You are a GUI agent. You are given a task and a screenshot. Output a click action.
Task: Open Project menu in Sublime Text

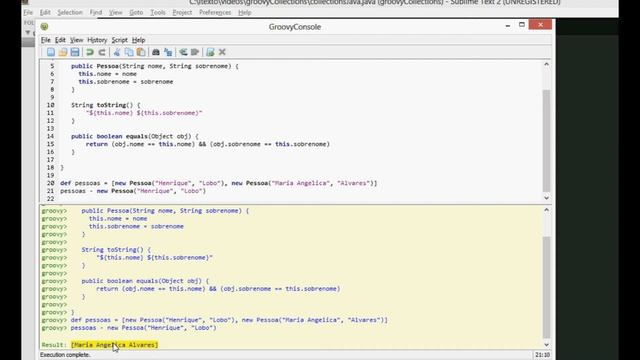pyautogui.click(x=182, y=12)
